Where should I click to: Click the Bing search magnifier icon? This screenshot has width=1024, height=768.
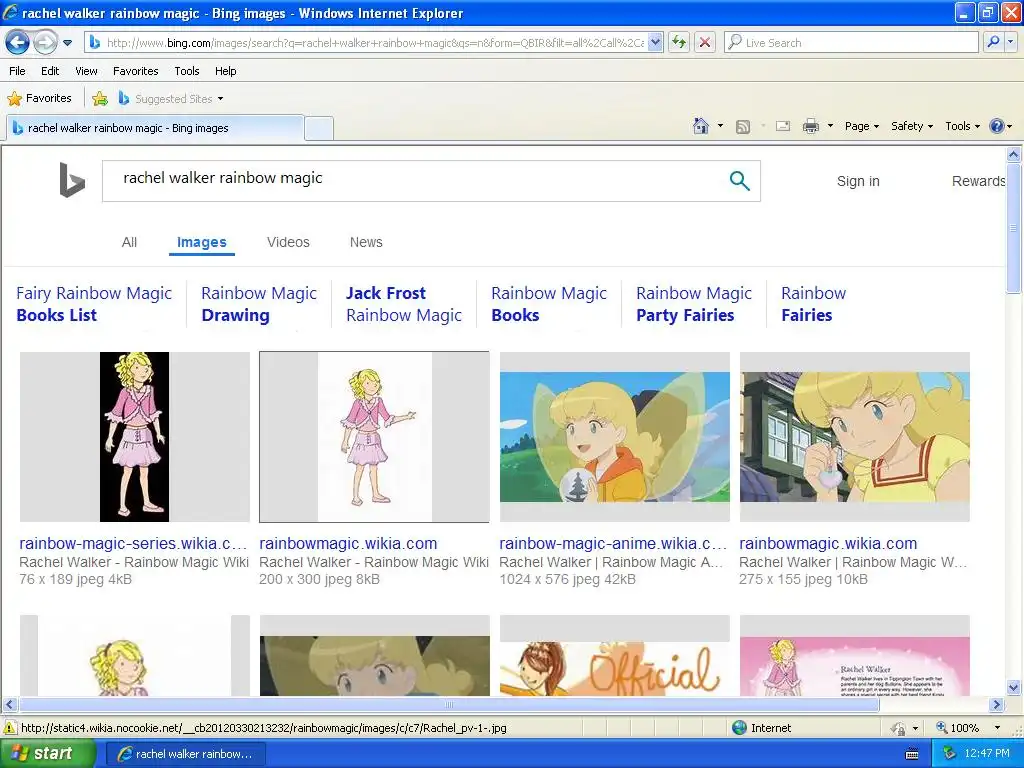(739, 181)
